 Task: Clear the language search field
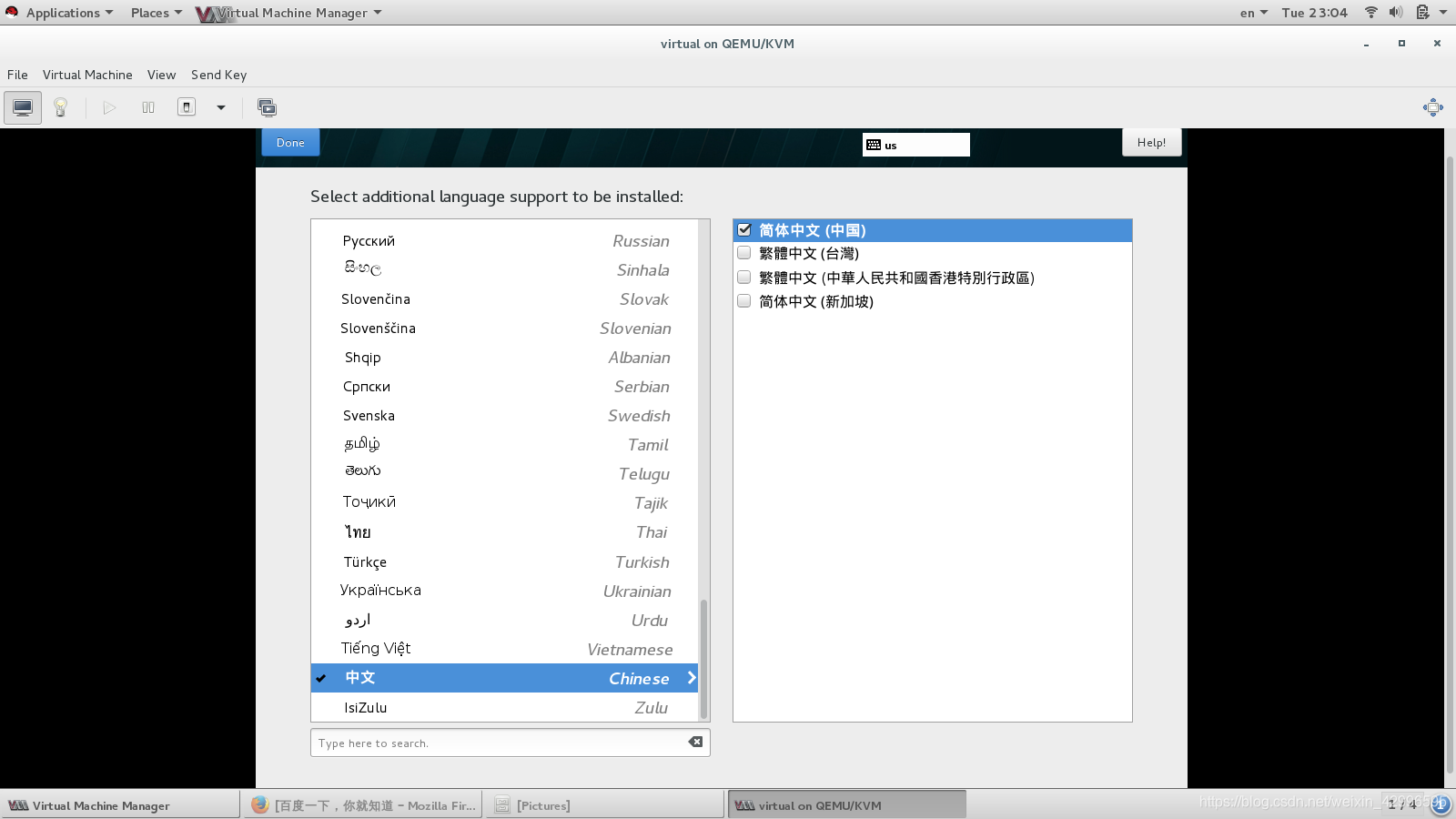pyautogui.click(x=695, y=742)
